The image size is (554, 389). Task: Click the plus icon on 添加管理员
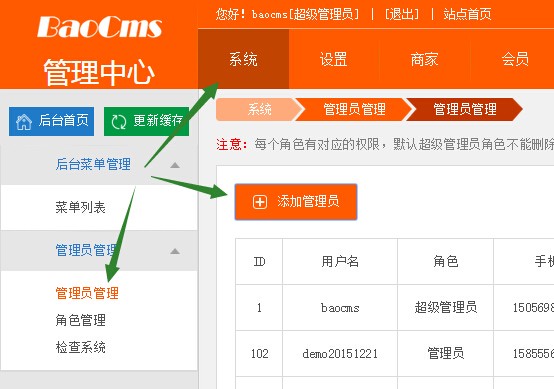pos(260,202)
